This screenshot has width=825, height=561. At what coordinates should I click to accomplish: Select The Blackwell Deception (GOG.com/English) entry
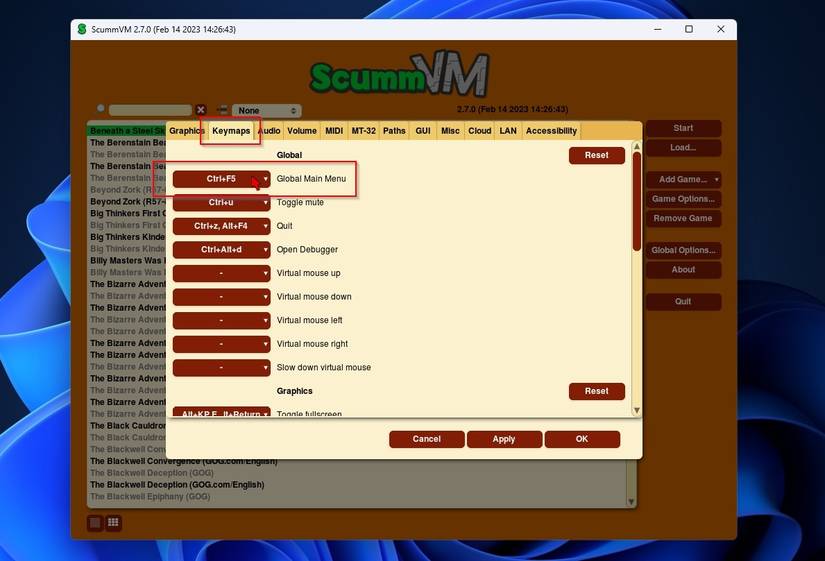(x=177, y=485)
